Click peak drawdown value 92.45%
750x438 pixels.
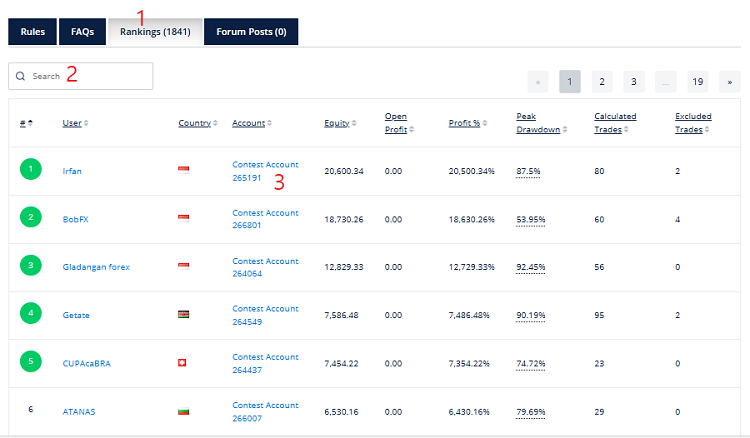point(530,267)
